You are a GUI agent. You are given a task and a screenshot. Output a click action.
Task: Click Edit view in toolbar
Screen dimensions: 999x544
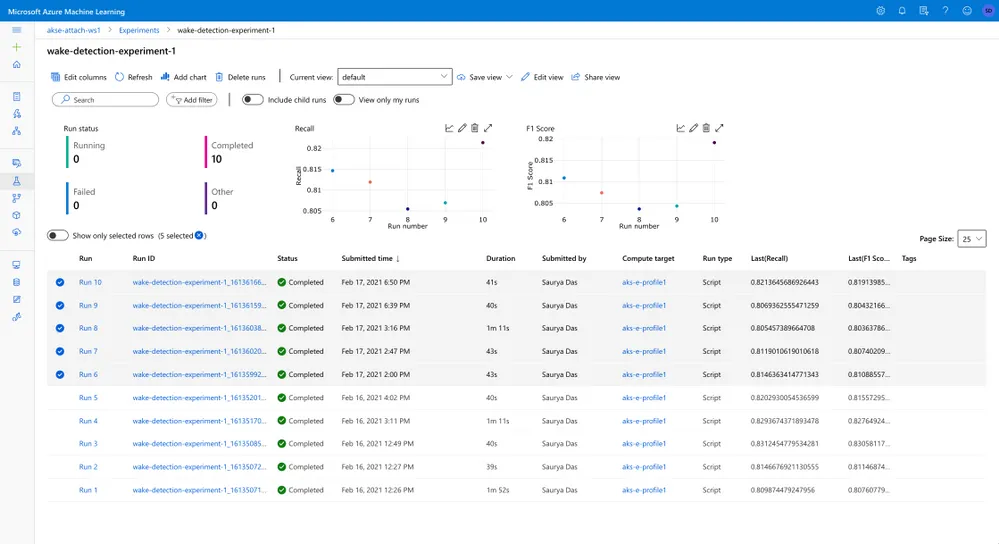point(542,77)
